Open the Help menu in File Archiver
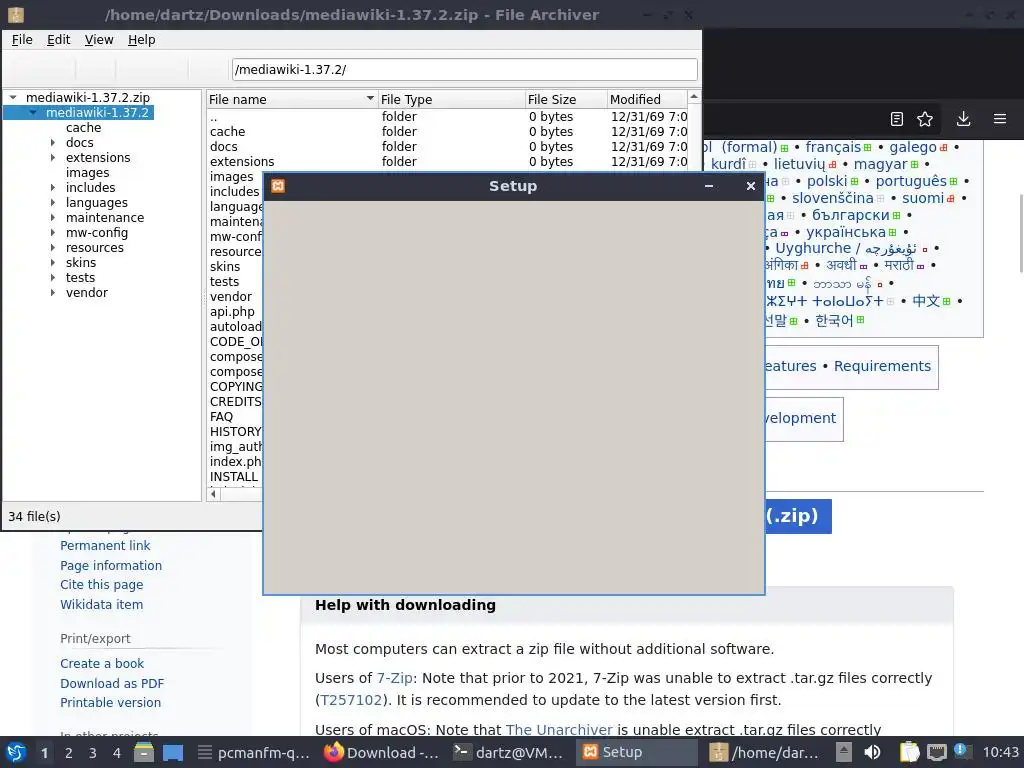The image size is (1024, 768). coord(141,40)
